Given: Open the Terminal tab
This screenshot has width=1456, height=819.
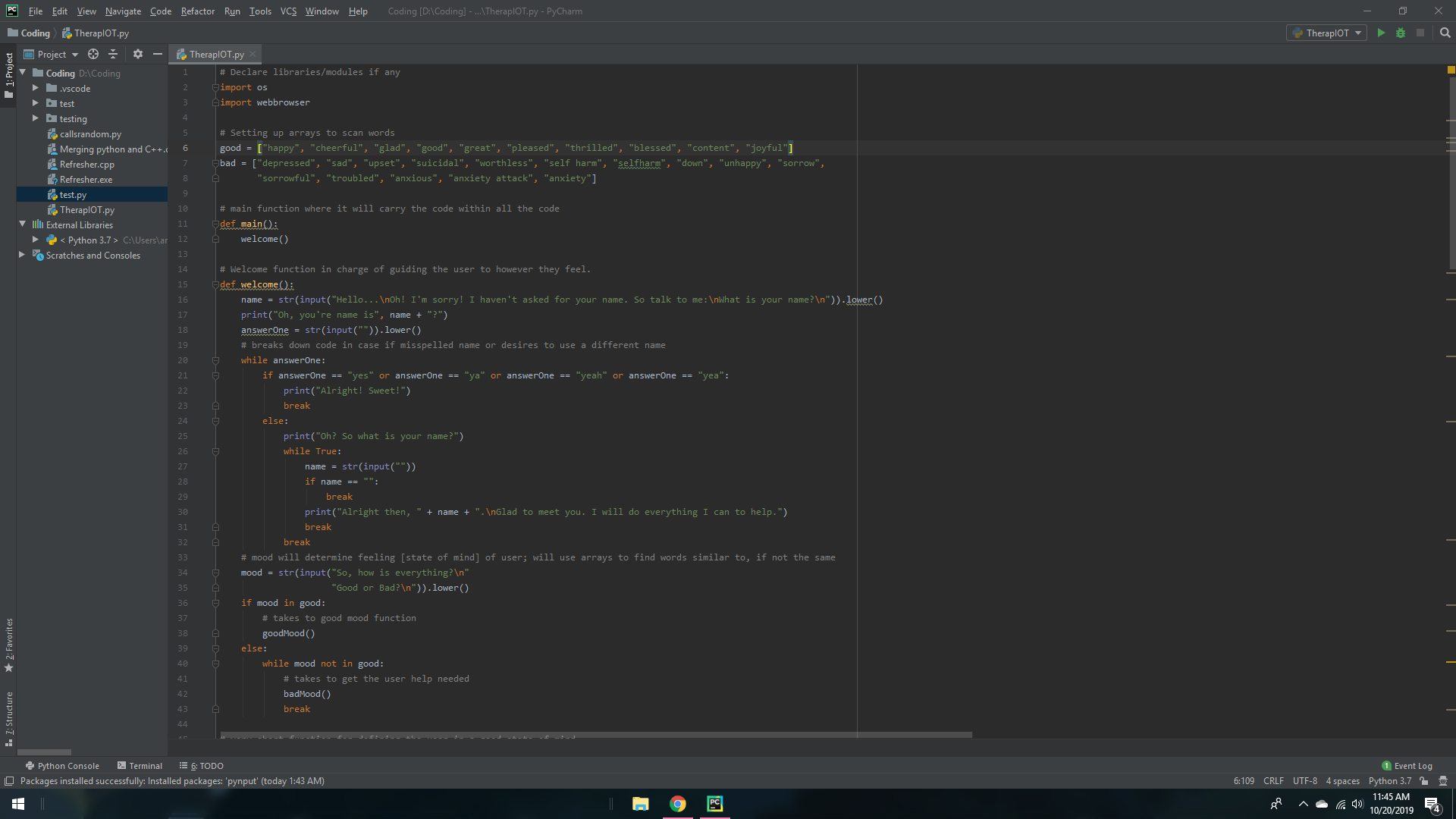Looking at the screenshot, I should click(140, 766).
